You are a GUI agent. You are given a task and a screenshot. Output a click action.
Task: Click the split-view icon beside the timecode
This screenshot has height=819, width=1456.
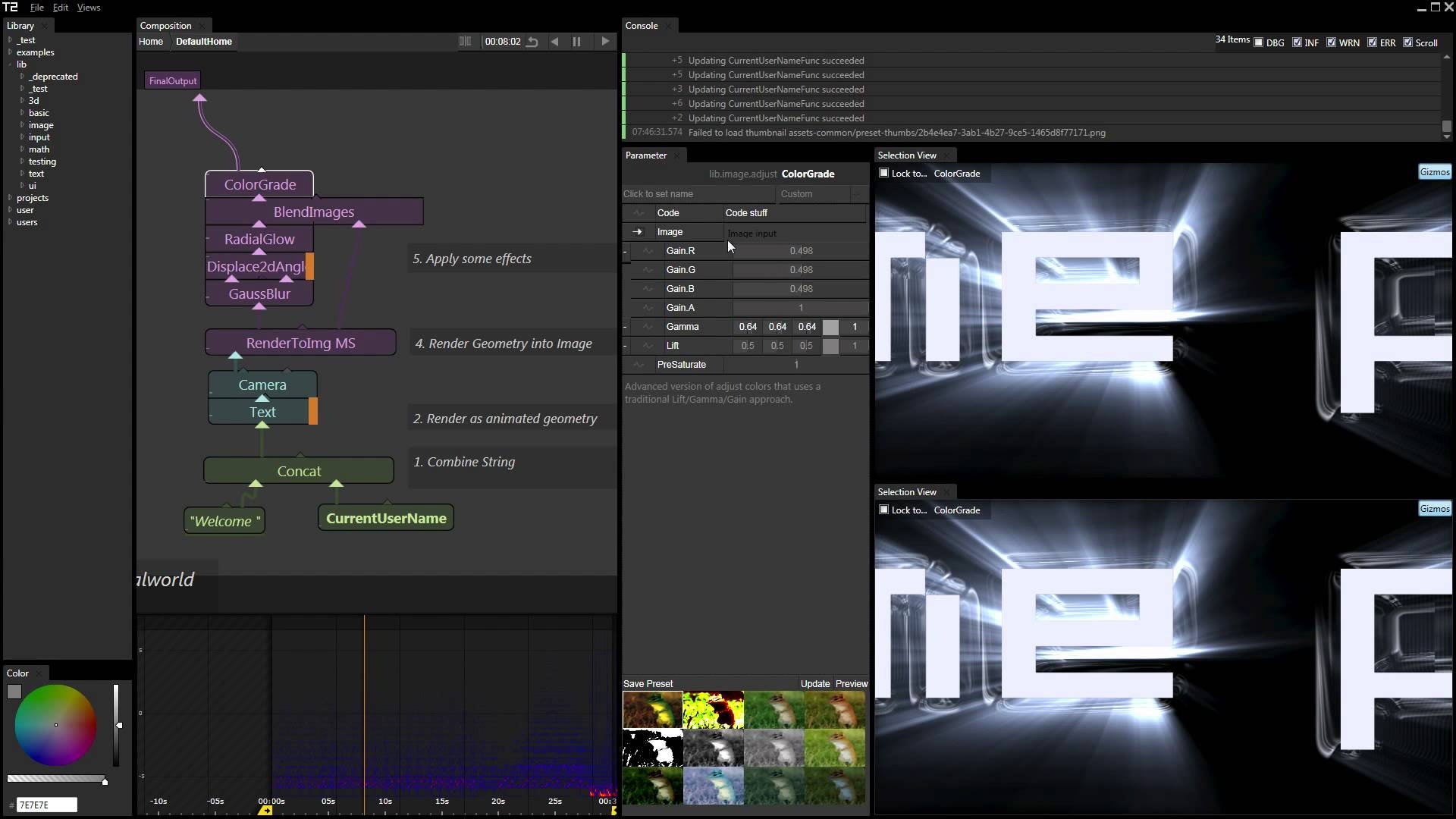(x=465, y=42)
